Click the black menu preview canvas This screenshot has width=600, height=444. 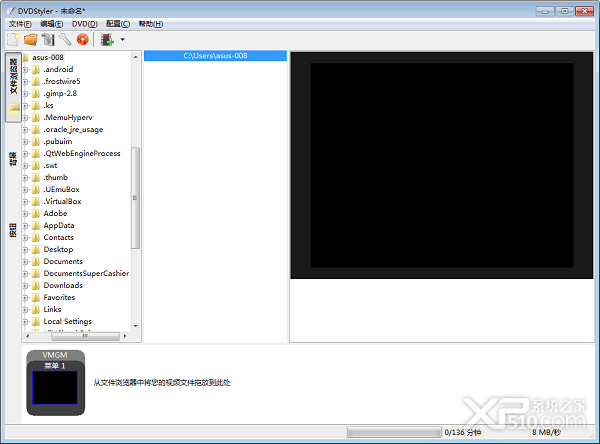point(442,165)
